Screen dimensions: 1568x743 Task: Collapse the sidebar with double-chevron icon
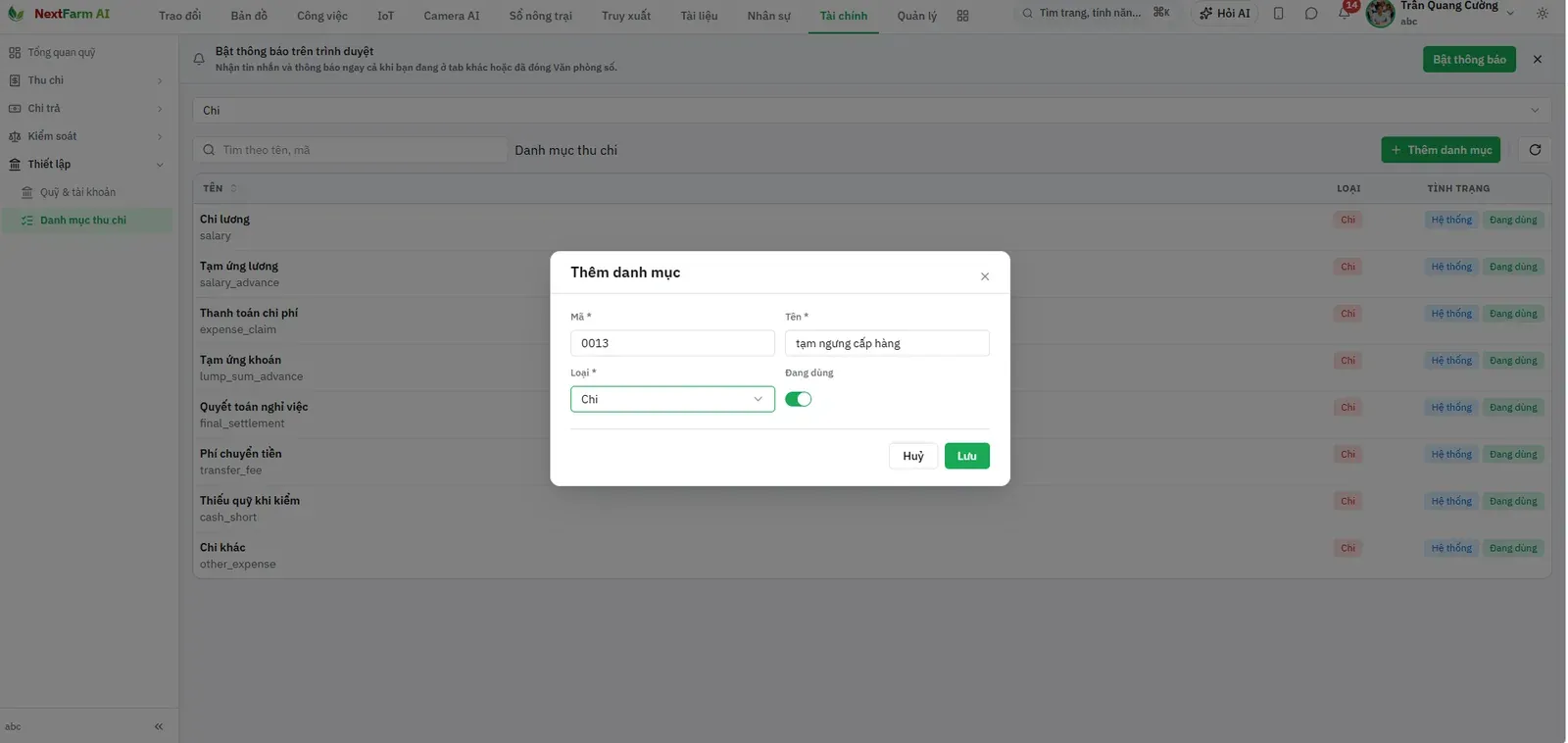click(159, 726)
